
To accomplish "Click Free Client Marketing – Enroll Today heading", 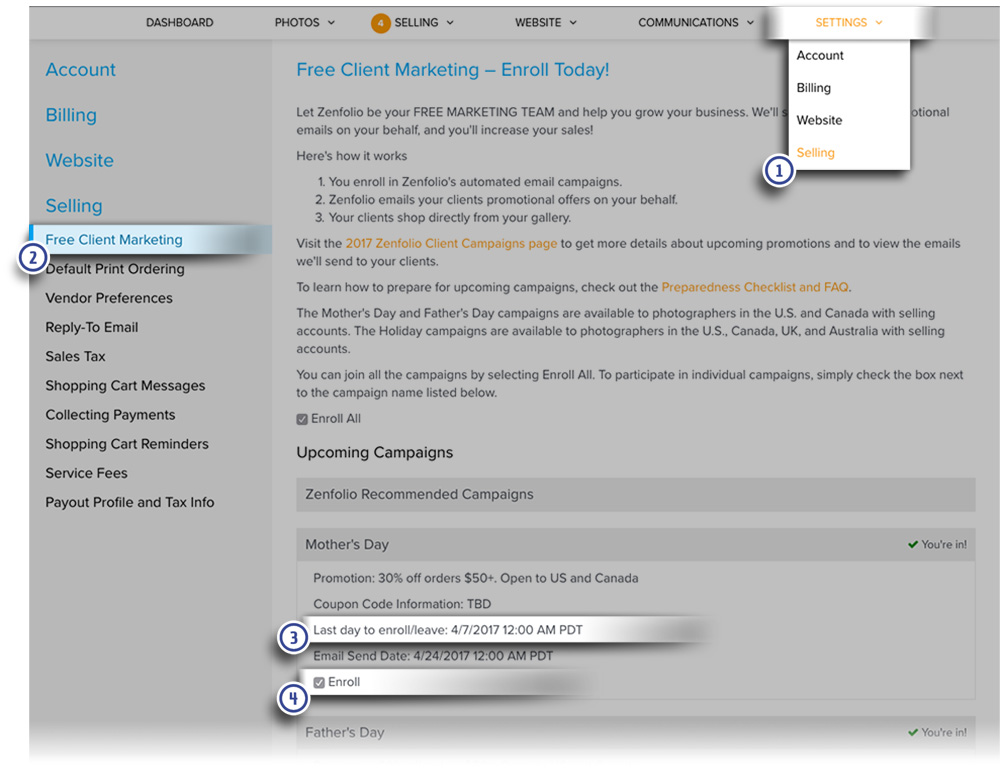I will [453, 70].
